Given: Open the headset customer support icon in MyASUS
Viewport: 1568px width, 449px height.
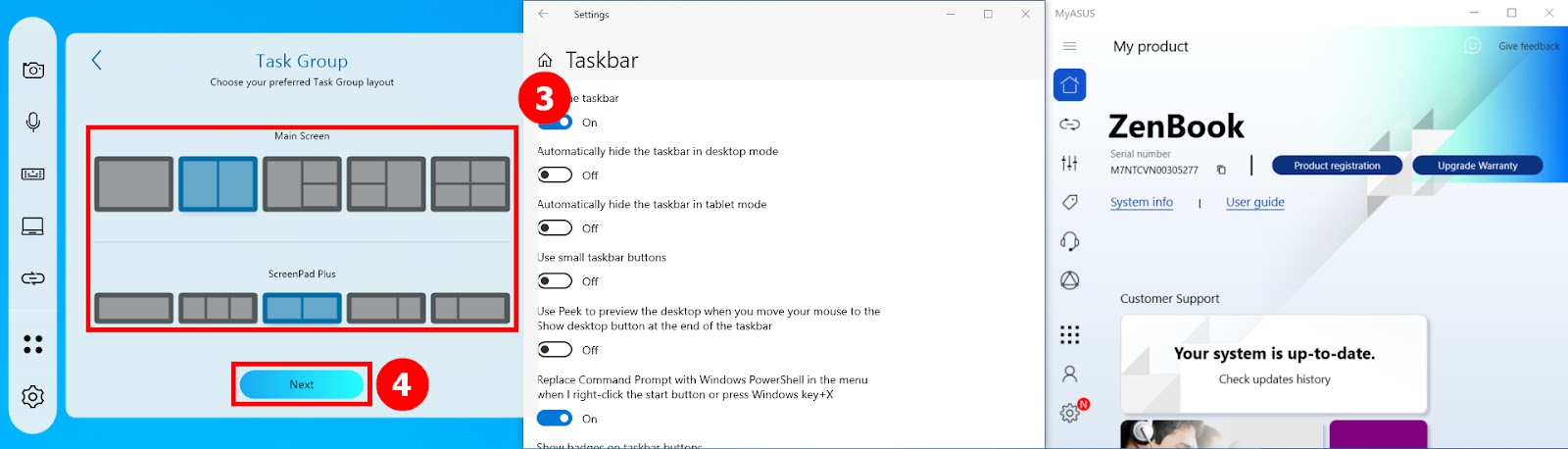Looking at the screenshot, I should (x=1069, y=241).
